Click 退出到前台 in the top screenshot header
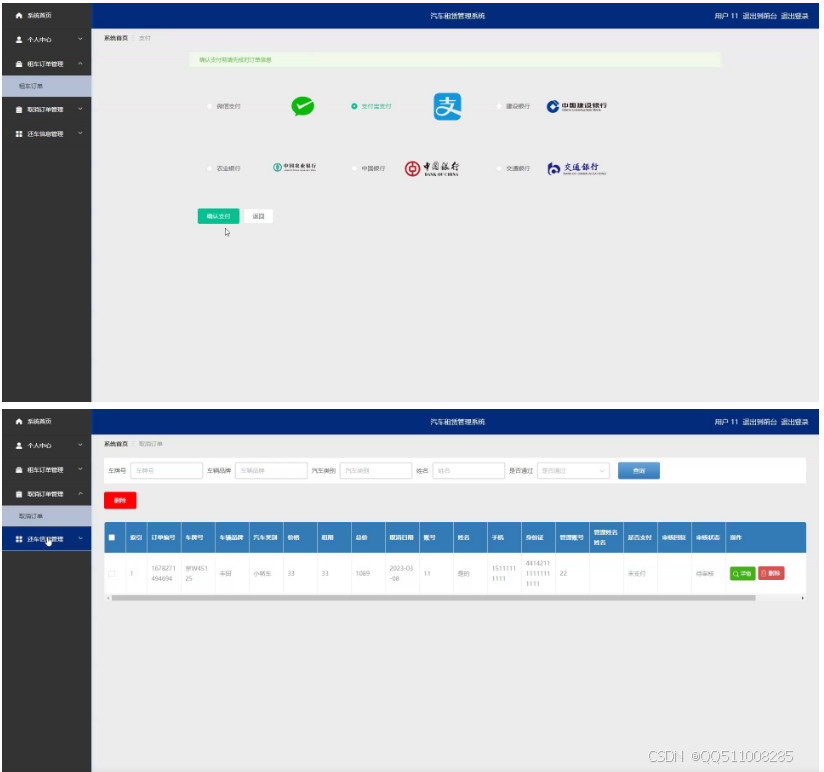This screenshot has height=772, width=824. coord(759,16)
